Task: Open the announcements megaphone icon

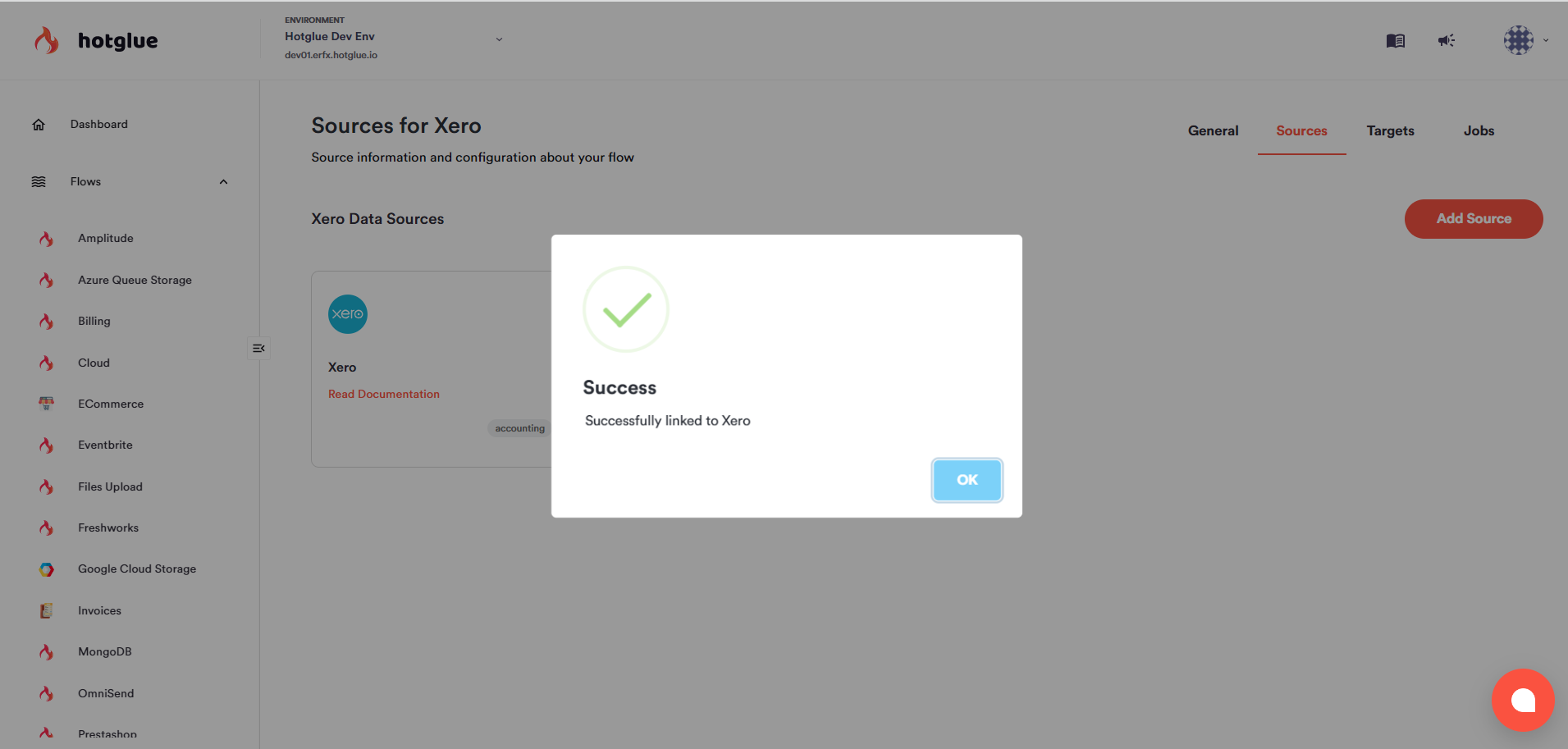Action: (1447, 40)
